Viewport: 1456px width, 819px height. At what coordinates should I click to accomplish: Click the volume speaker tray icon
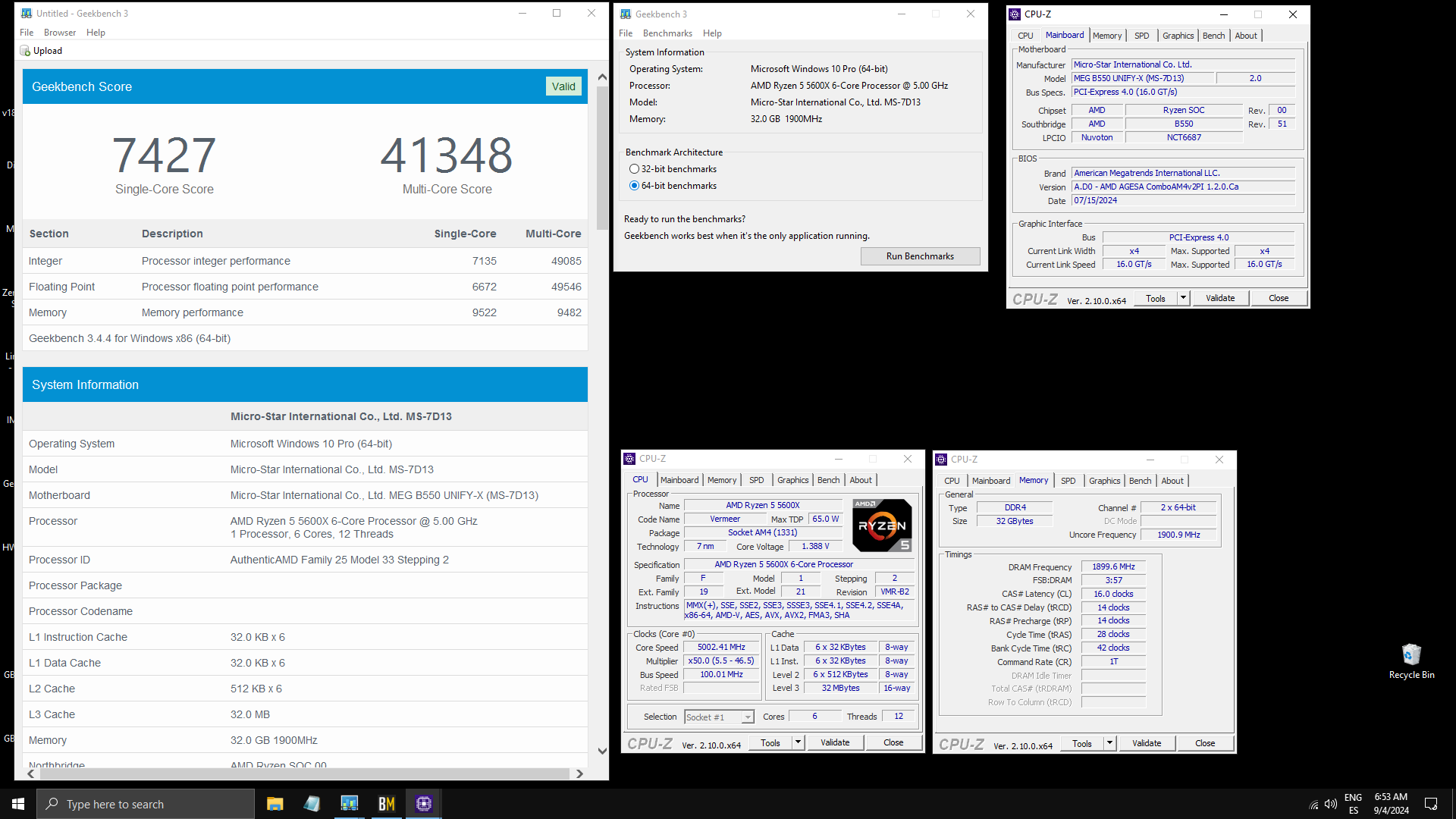pyautogui.click(x=1331, y=804)
